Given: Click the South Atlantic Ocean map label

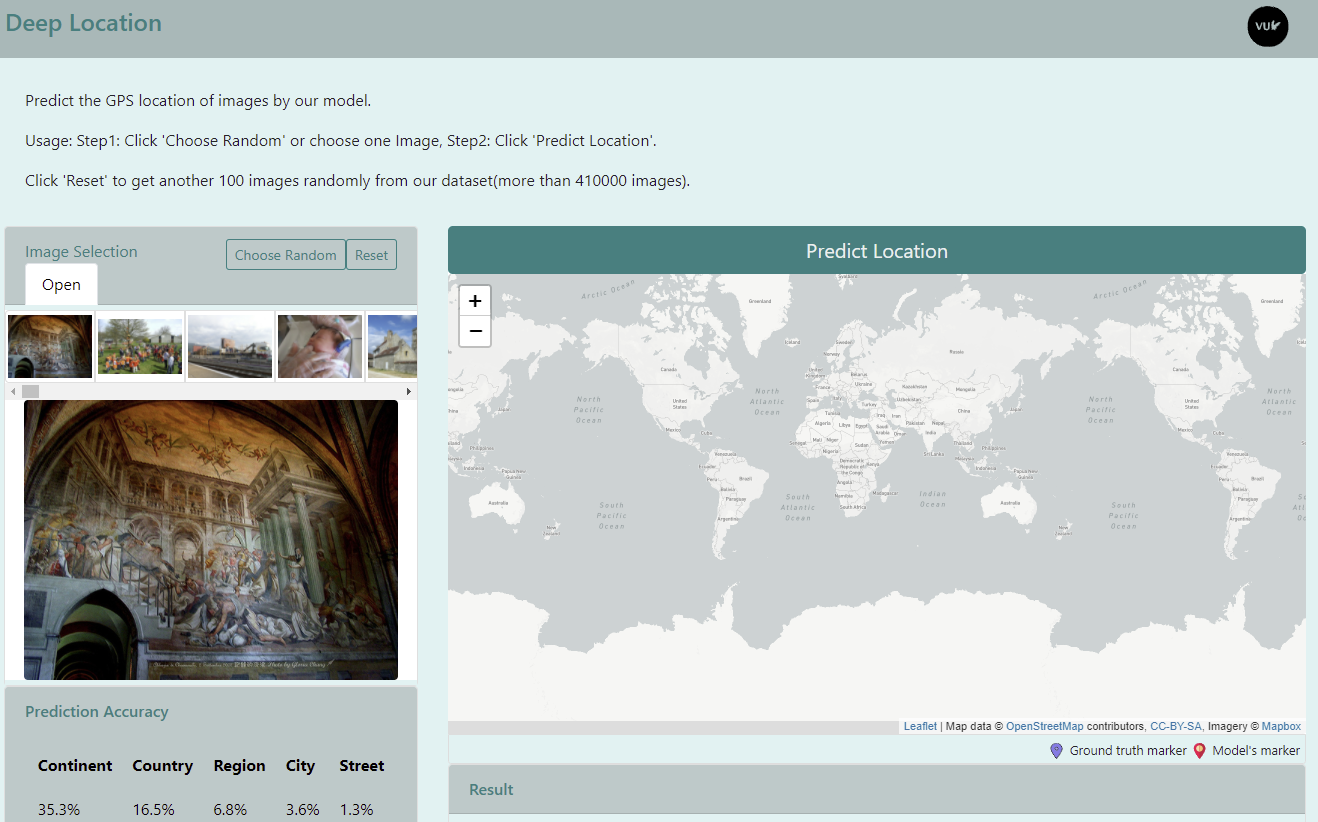Looking at the screenshot, I should 798,507.
